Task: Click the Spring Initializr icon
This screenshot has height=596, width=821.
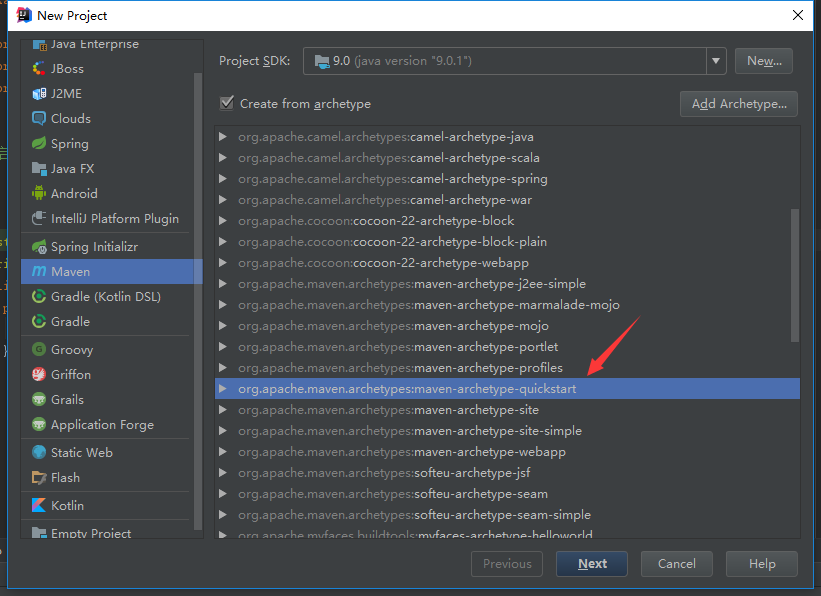Action: click(39, 247)
